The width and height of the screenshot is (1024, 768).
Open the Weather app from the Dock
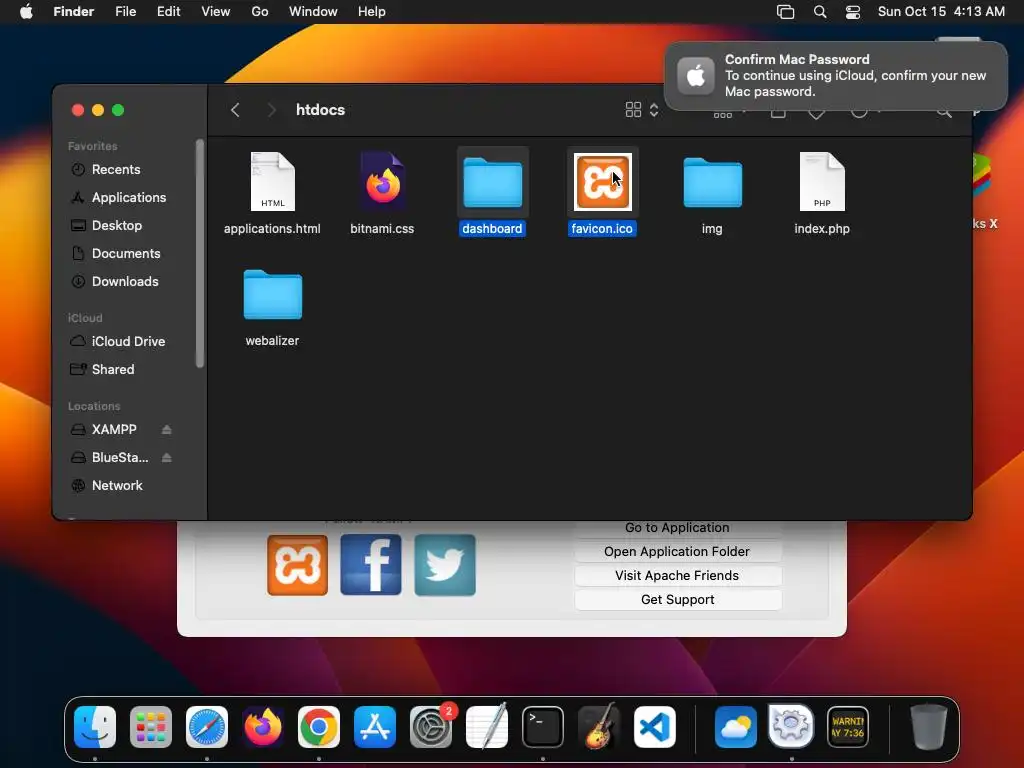tap(735, 727)
